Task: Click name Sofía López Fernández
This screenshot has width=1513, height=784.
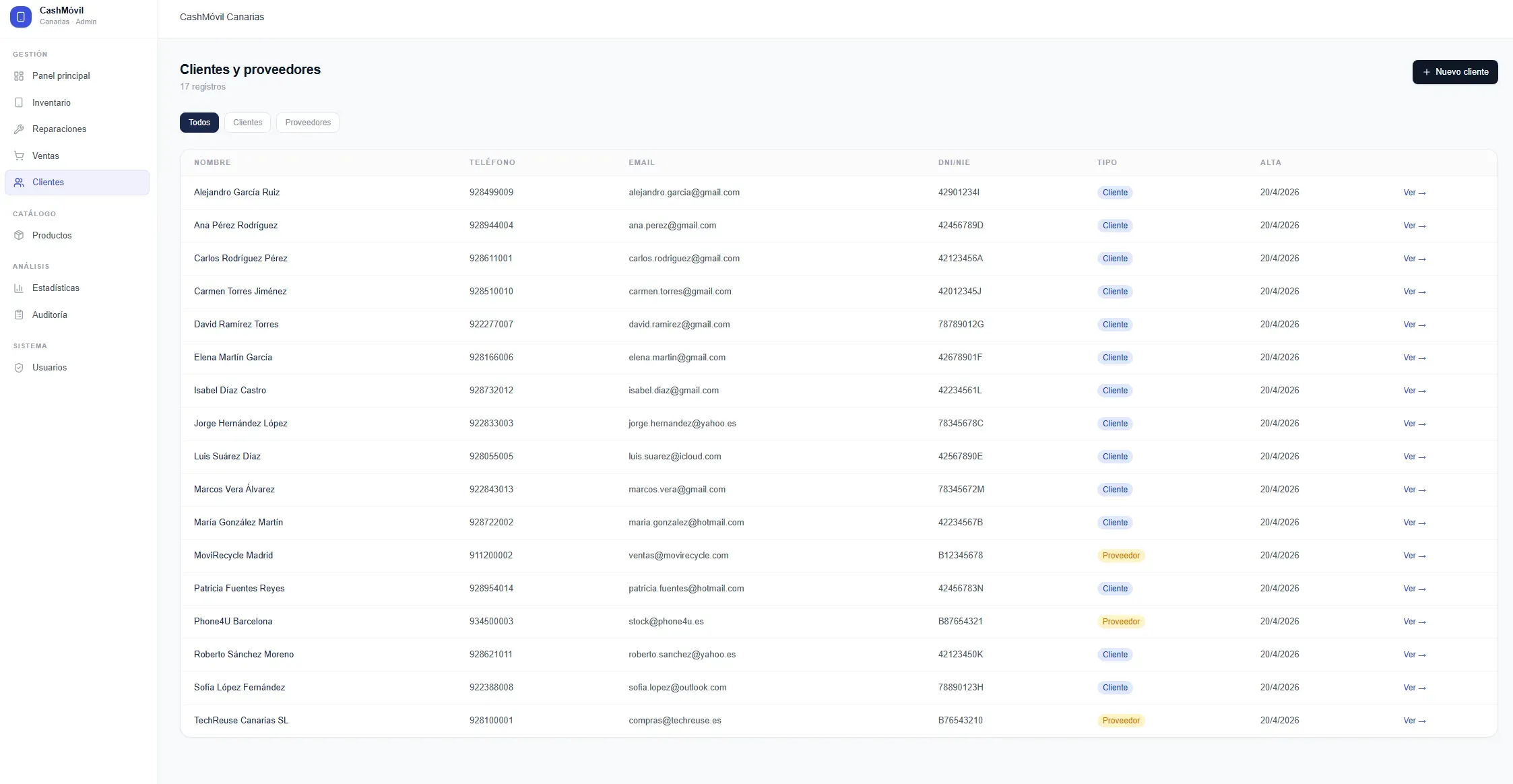Action: pyautogui.click(x=239, y=688)
